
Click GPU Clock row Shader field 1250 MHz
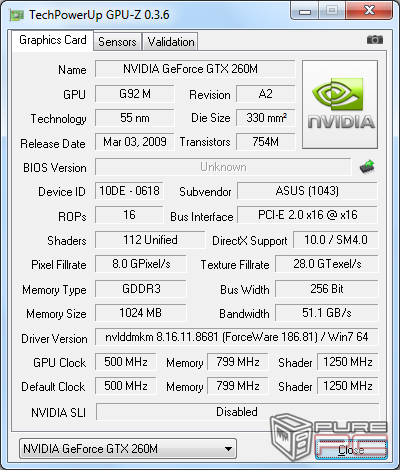tap(348, 362)
